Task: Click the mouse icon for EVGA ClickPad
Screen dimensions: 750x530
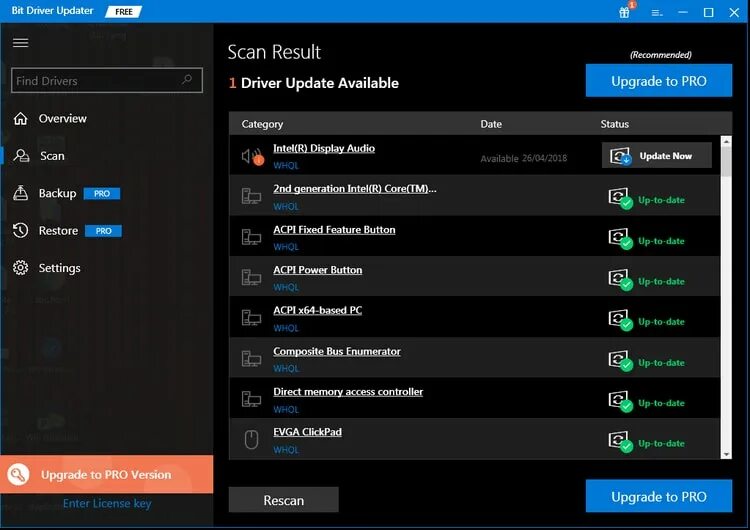Action: [x=252, y=440]
